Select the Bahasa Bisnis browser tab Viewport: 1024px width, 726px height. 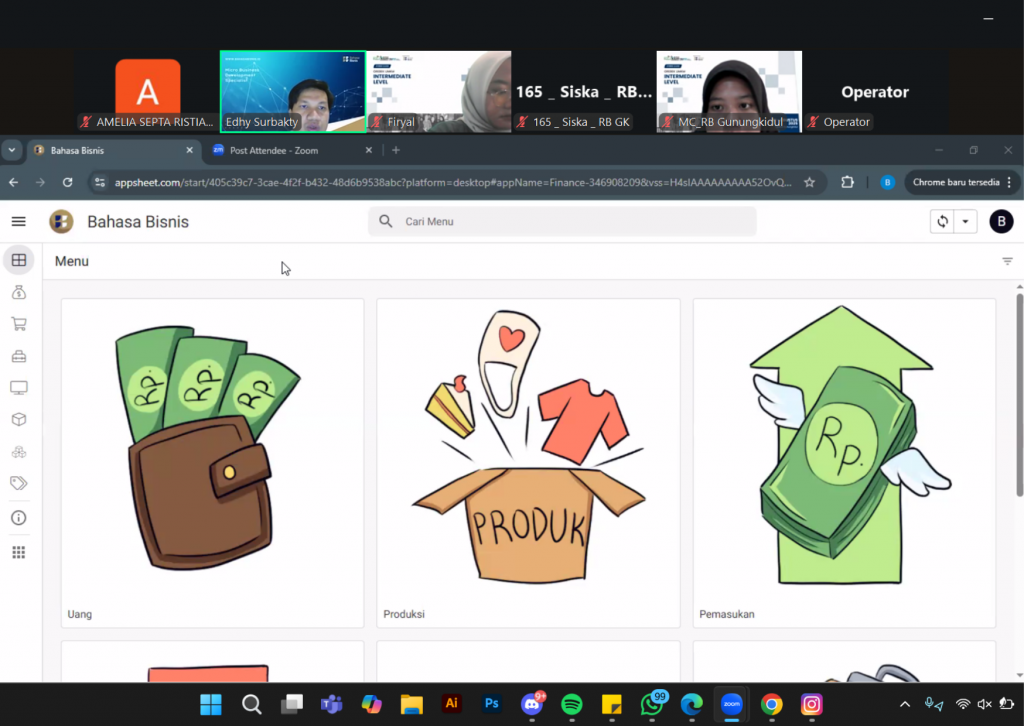(110, 150)
